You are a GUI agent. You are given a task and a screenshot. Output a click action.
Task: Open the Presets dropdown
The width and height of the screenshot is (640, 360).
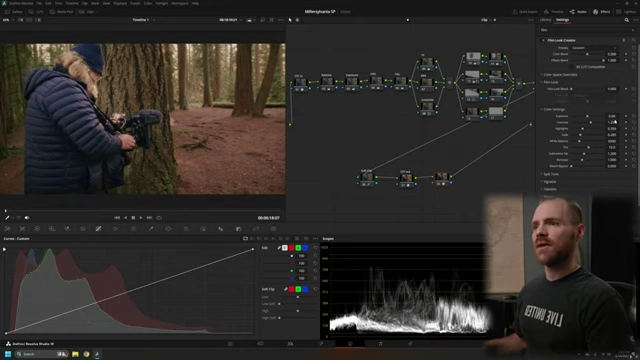594,48
